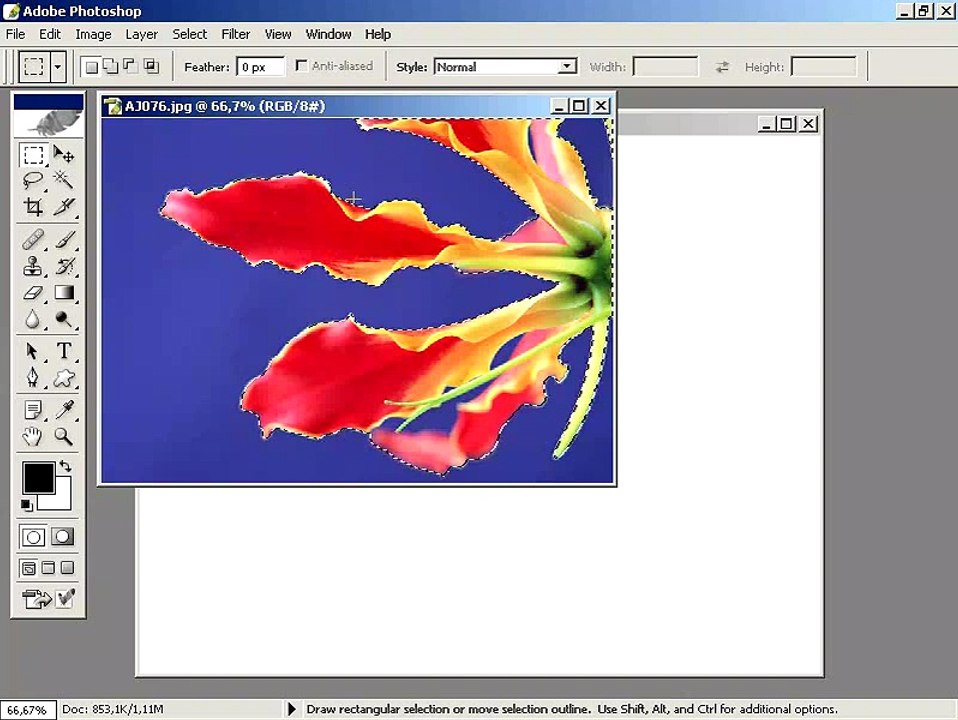Close the background untitled document window
This screenshot has height=720, width=958.
808,124
